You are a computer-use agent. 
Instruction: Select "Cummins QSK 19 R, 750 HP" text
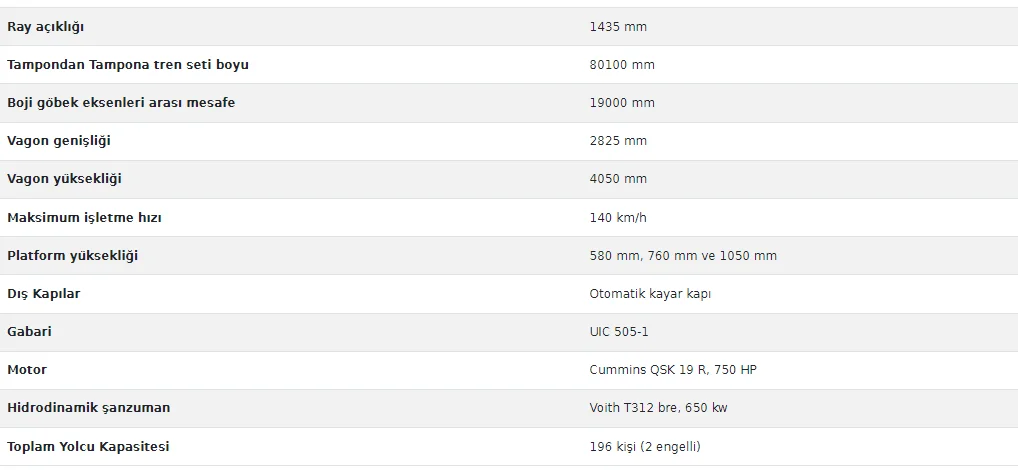(673, 370)
